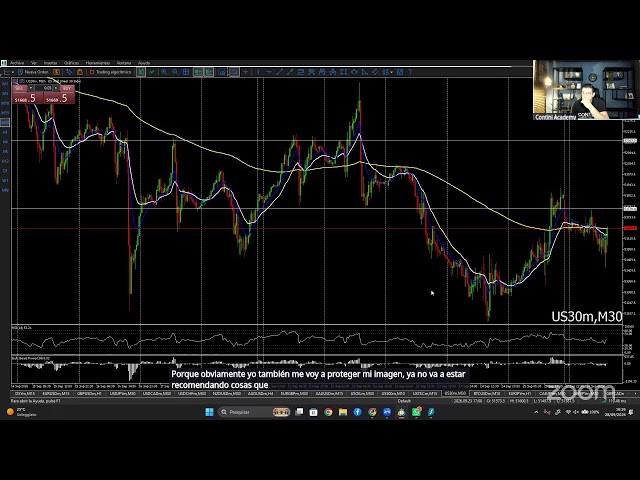Viewport: 640px width, 480px height.
Task: Expand the drawing objects dropdown arrow
Action: click(x=391, y=72)
